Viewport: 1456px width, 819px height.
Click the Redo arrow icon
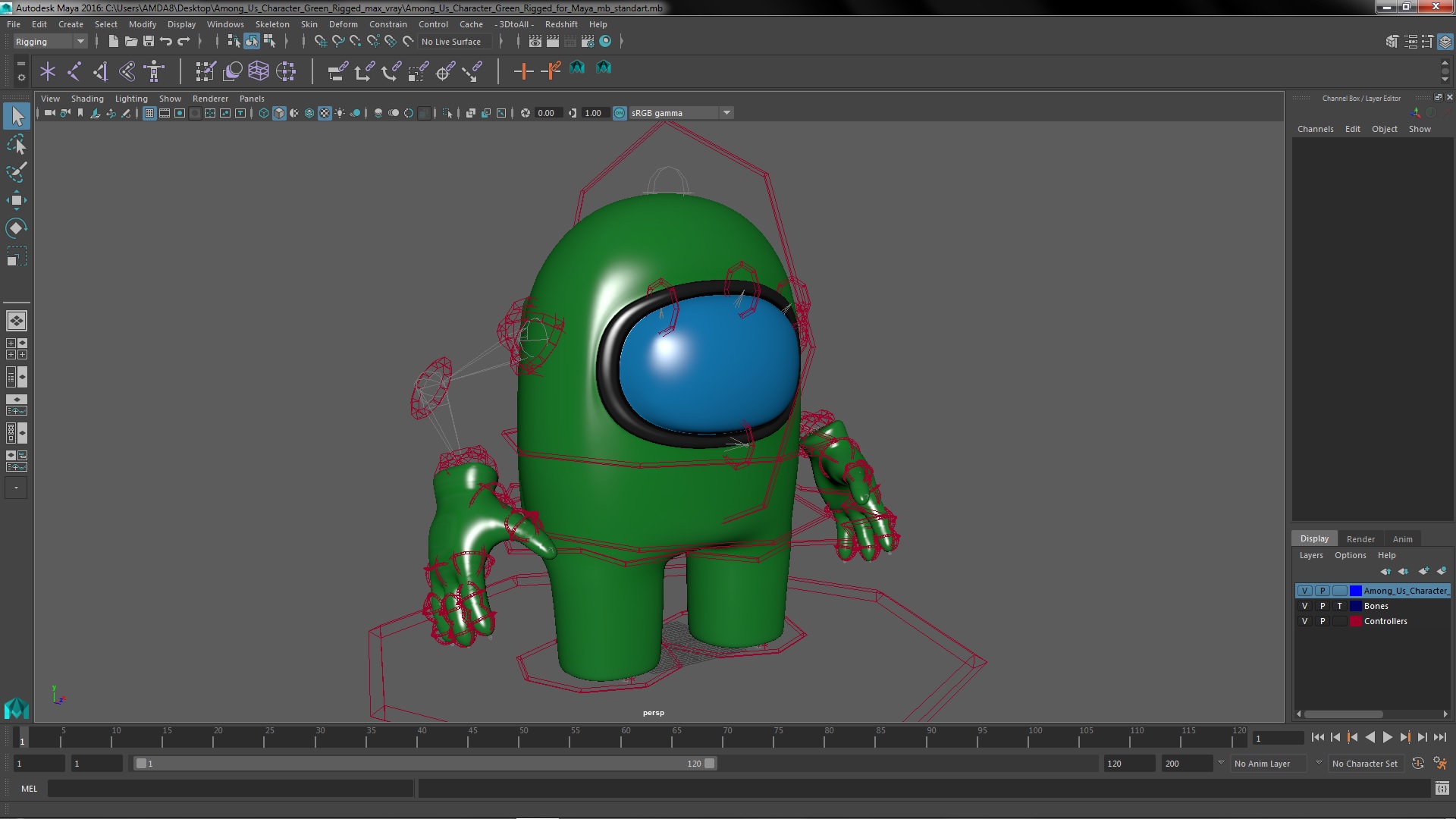(x=184, y=42)
